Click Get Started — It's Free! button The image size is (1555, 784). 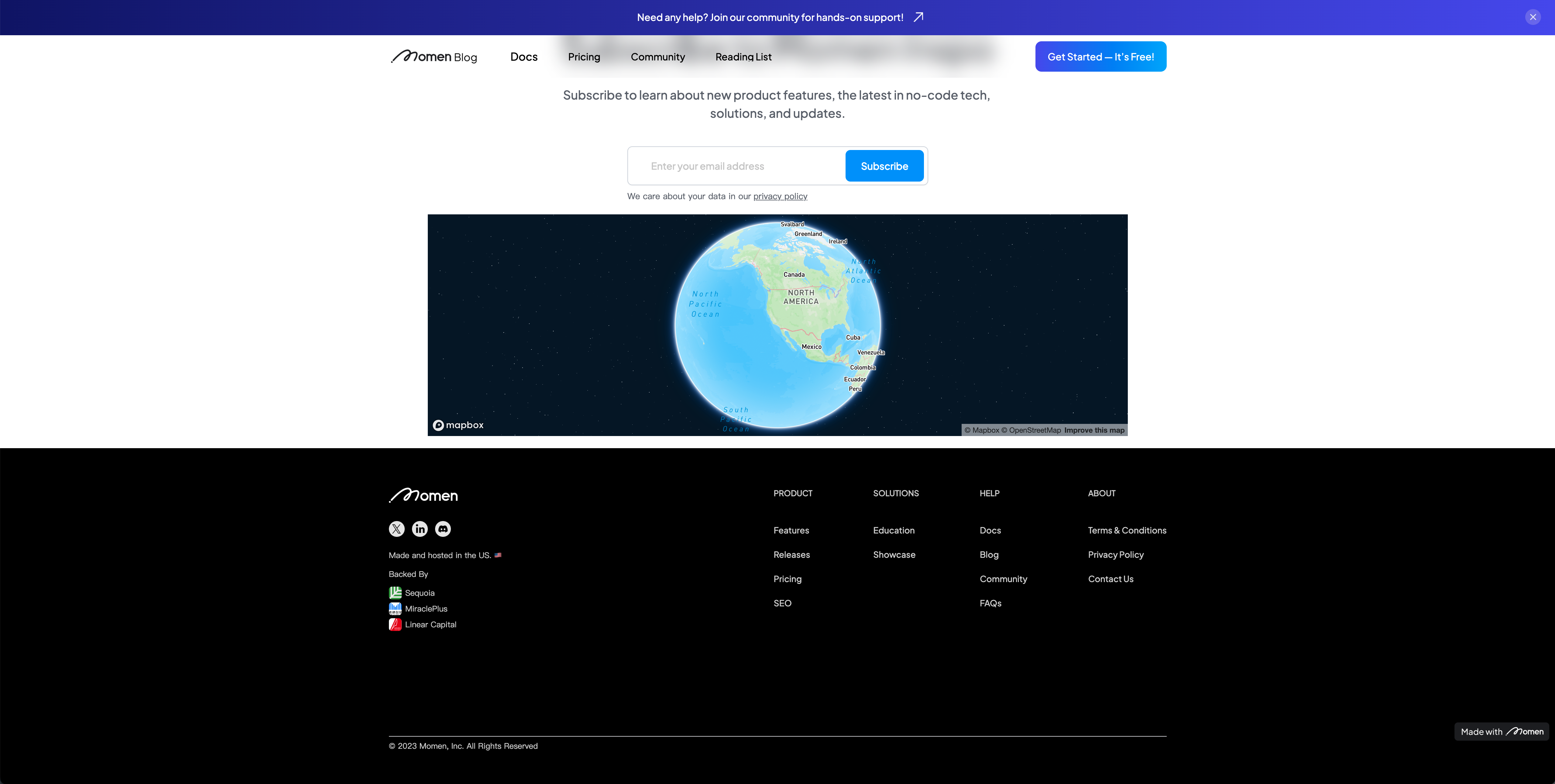click(x=1100, y=57)
